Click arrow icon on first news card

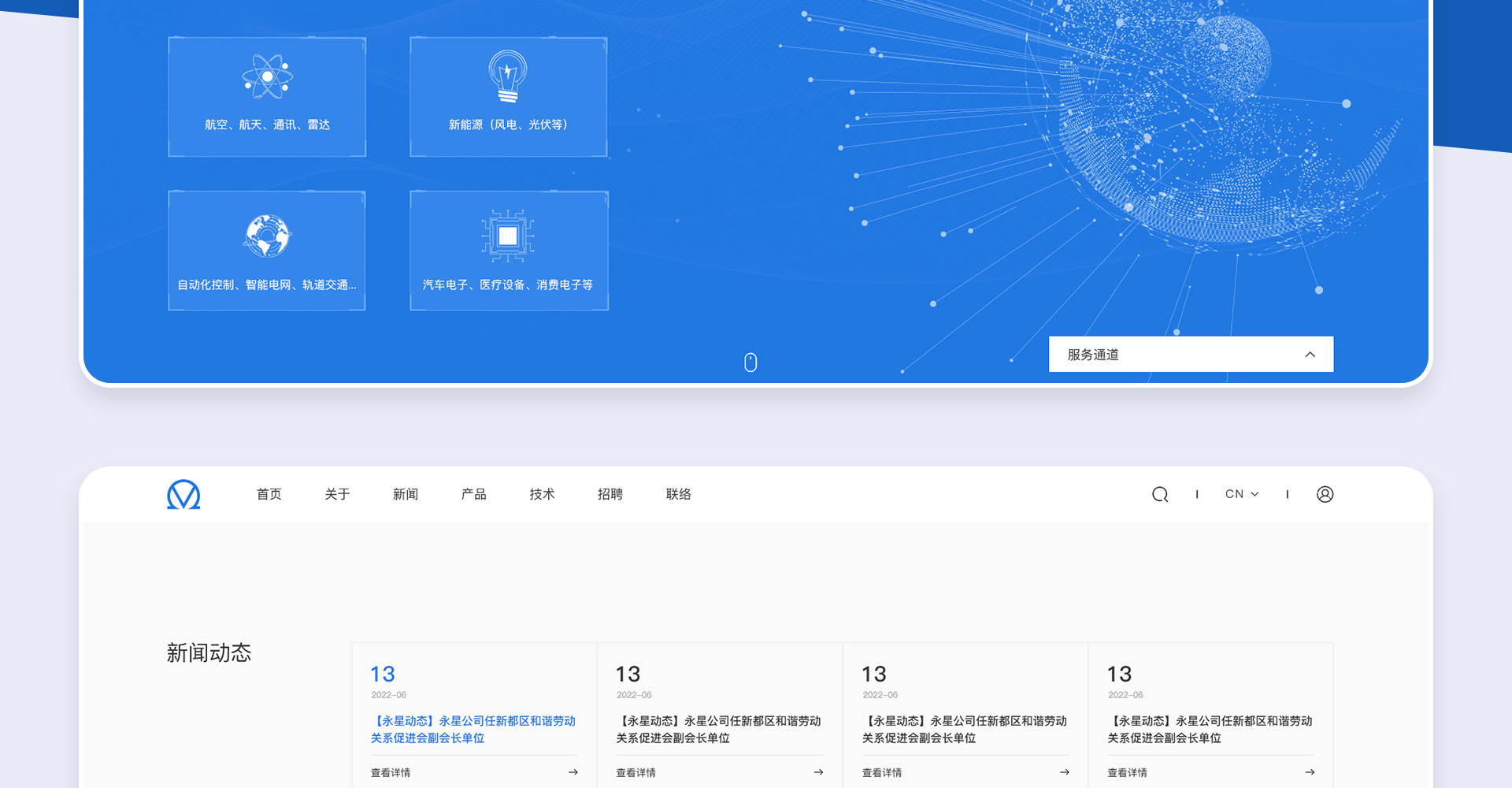[573, 772]
